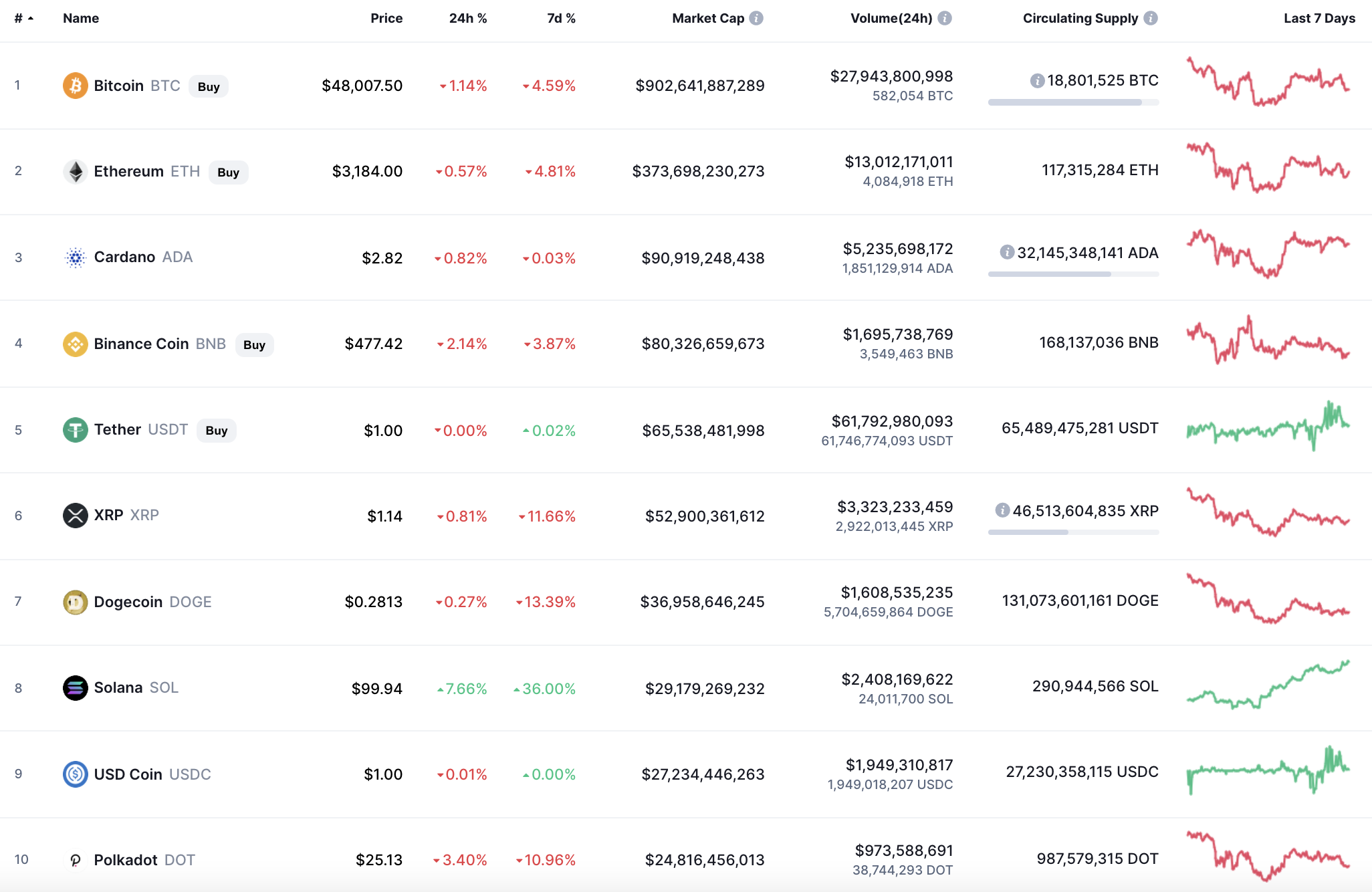The width and height of the screenshot is (1372, 892).
Task: Open Dogecoin 7-day sparkline chart
Action: [x=1268, y=598]
